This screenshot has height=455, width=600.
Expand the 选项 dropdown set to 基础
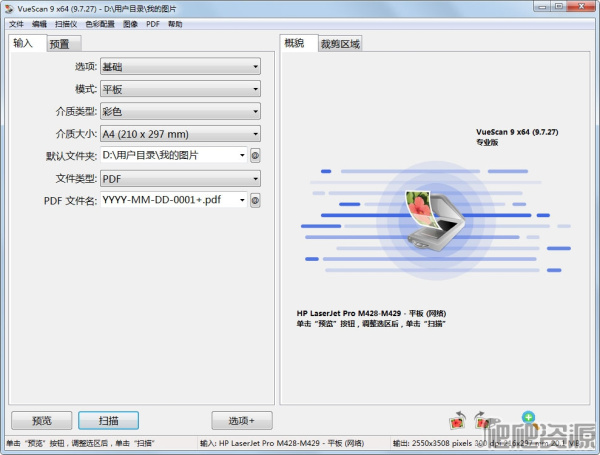[x=180, y=67]
